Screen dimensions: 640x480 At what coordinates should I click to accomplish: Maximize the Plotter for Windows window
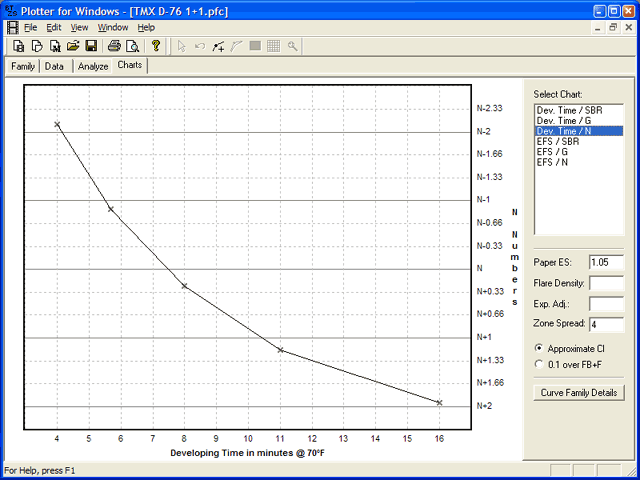[x=614, y=11]
